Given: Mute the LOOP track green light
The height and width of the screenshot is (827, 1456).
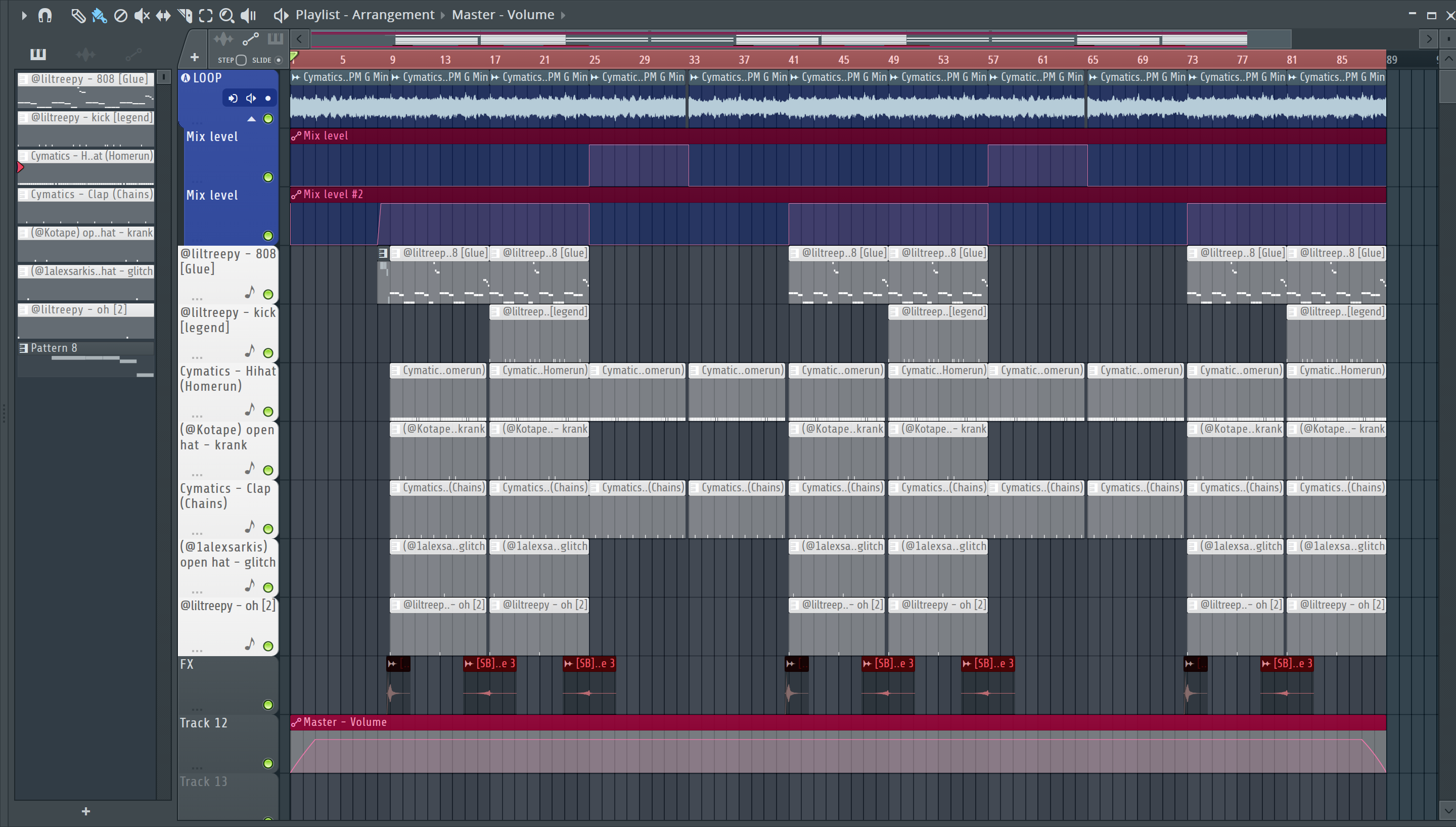Looking at the screenshot, I should [268, 119].
